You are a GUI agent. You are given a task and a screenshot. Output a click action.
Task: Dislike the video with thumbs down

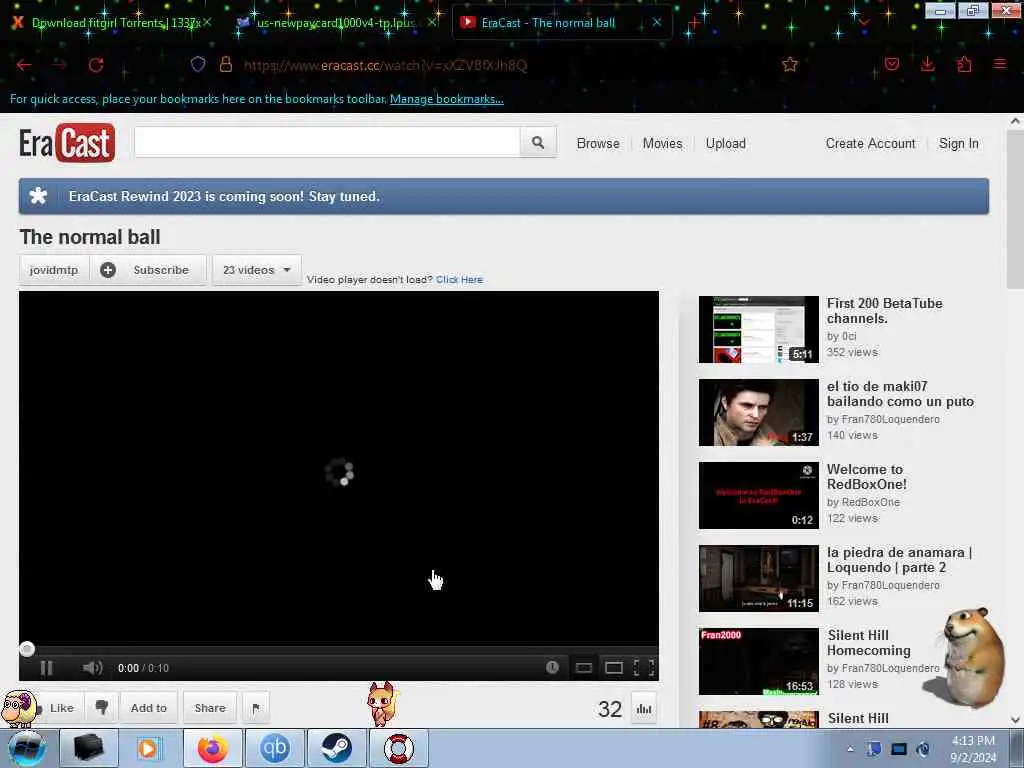(102, 707)
